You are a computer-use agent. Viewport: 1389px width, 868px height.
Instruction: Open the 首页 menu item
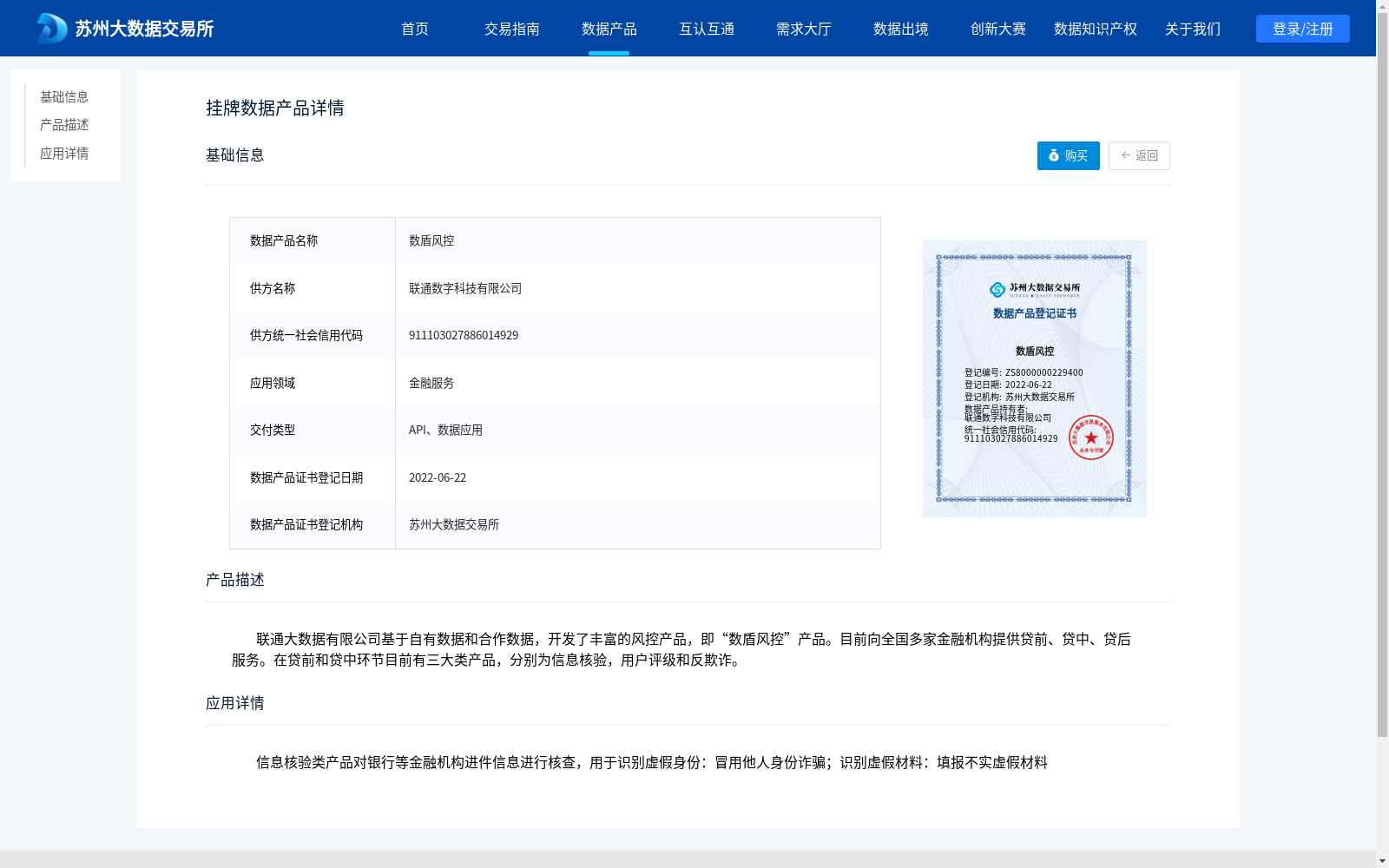tap(415, 29)
